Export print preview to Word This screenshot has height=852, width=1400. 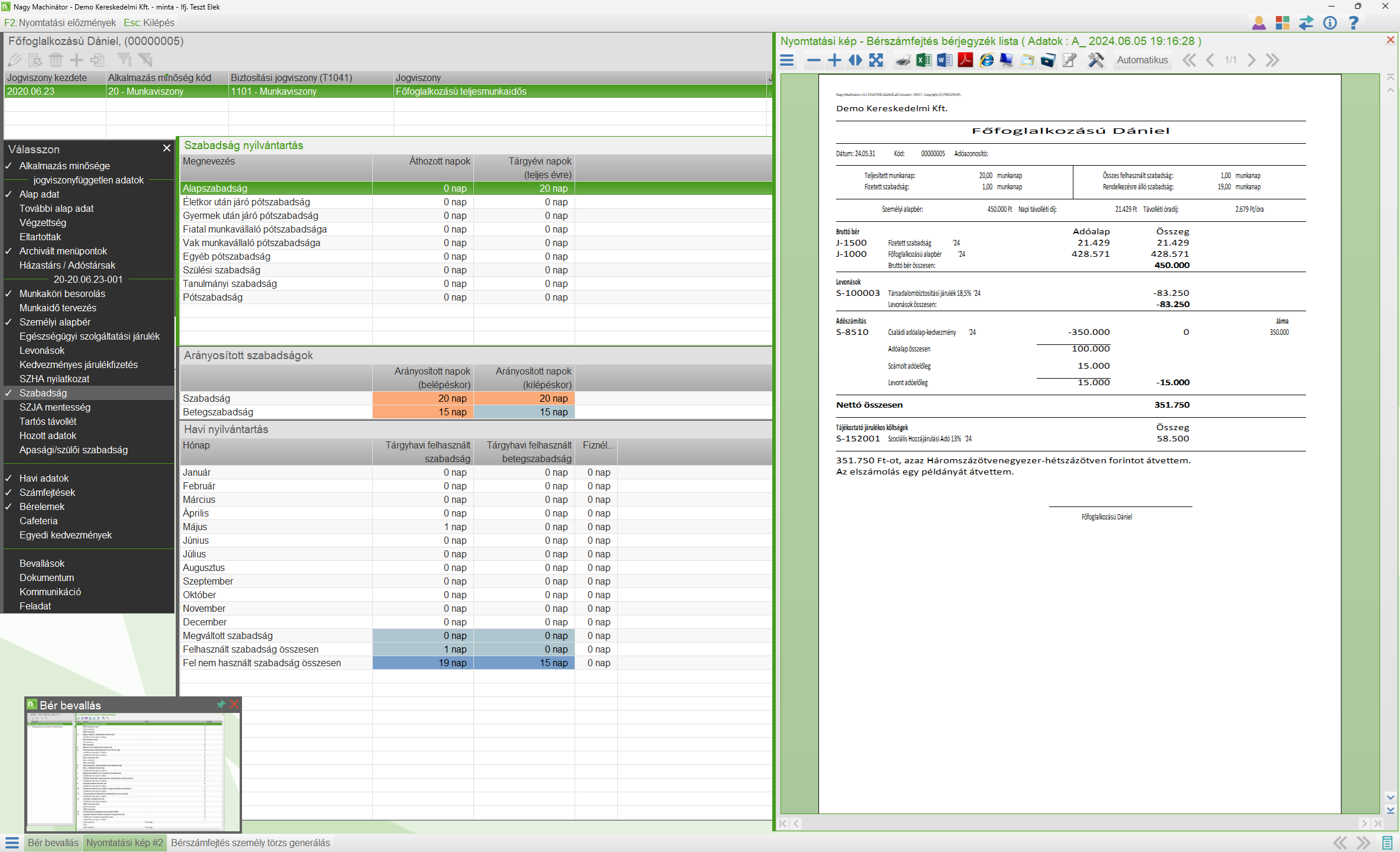pos(944,60)
